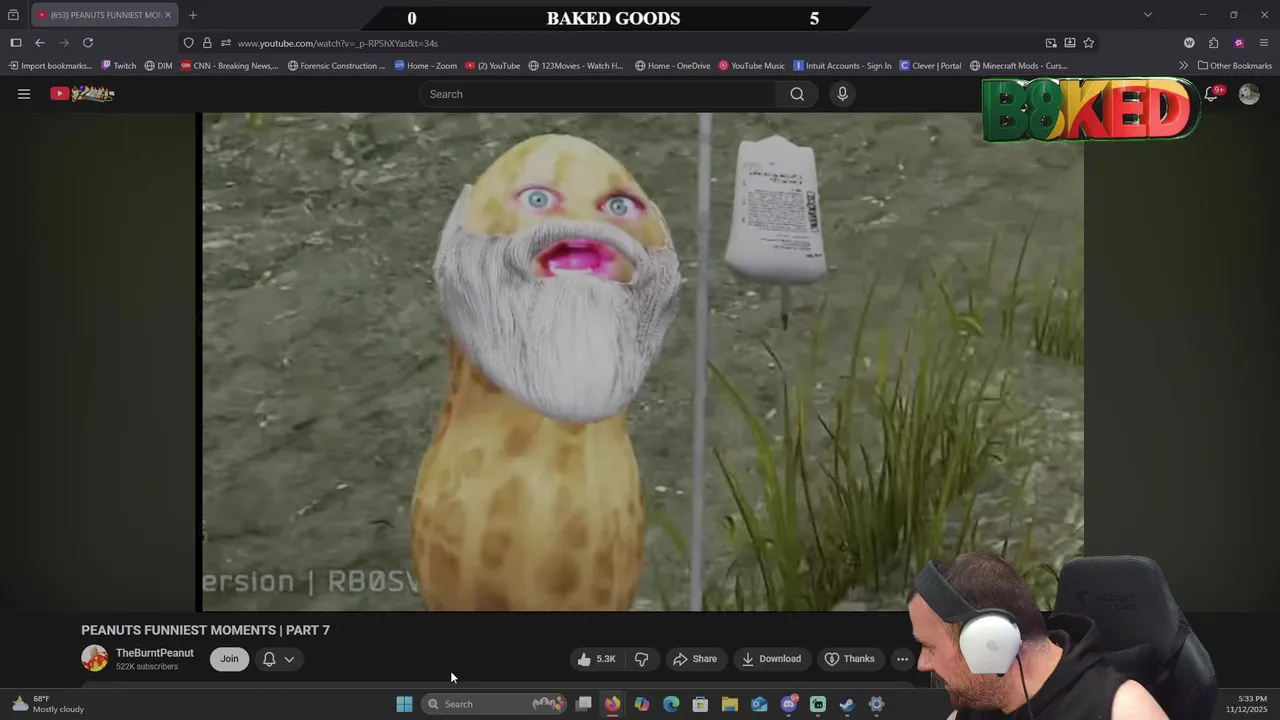Click the YouTube search magnifier button
The width and height of the screenshot is (1280, 720).
pyautogui.click(x=797, y=94)
